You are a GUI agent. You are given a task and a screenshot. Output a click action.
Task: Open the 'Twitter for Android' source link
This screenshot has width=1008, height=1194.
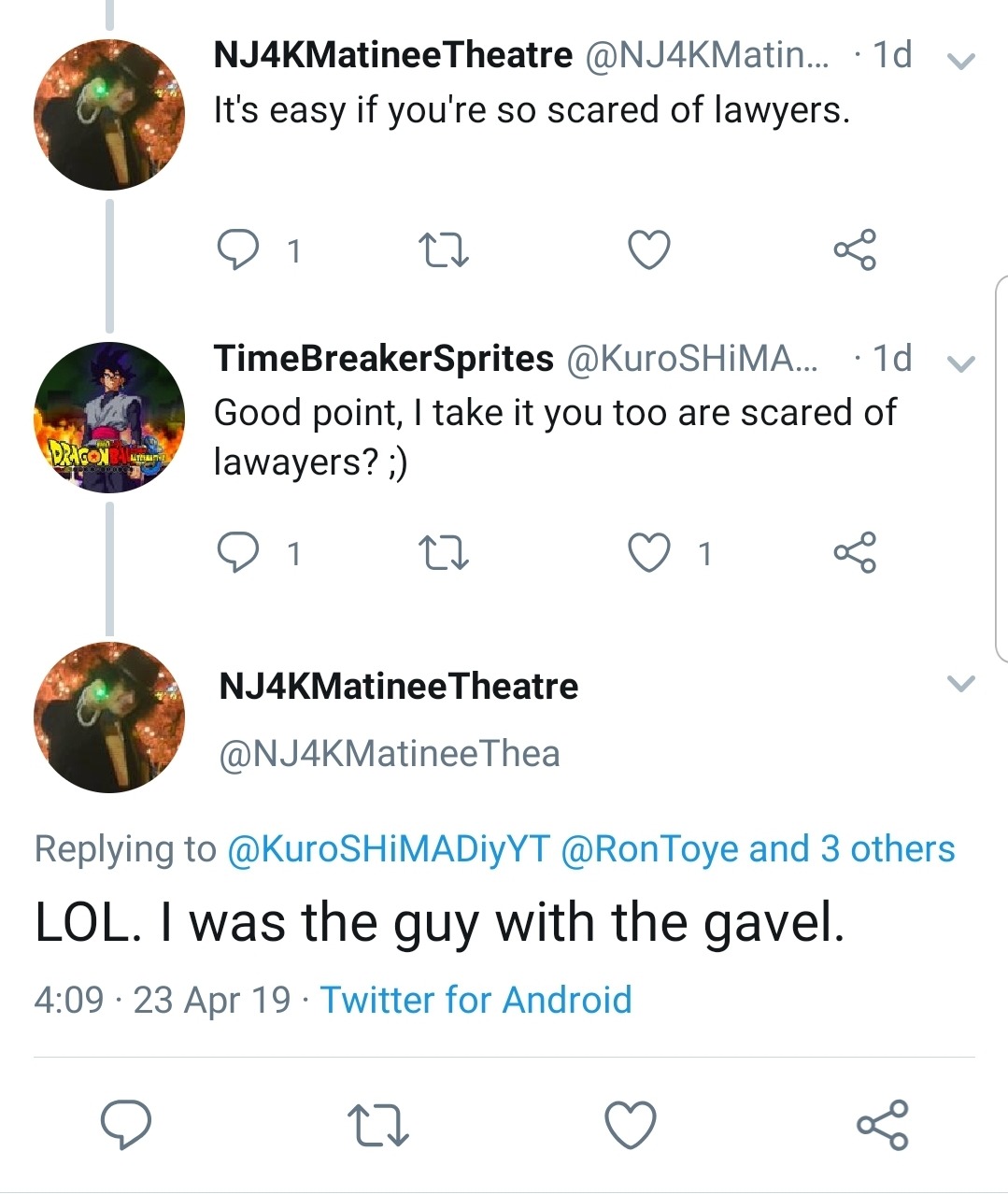(476, 1000)
